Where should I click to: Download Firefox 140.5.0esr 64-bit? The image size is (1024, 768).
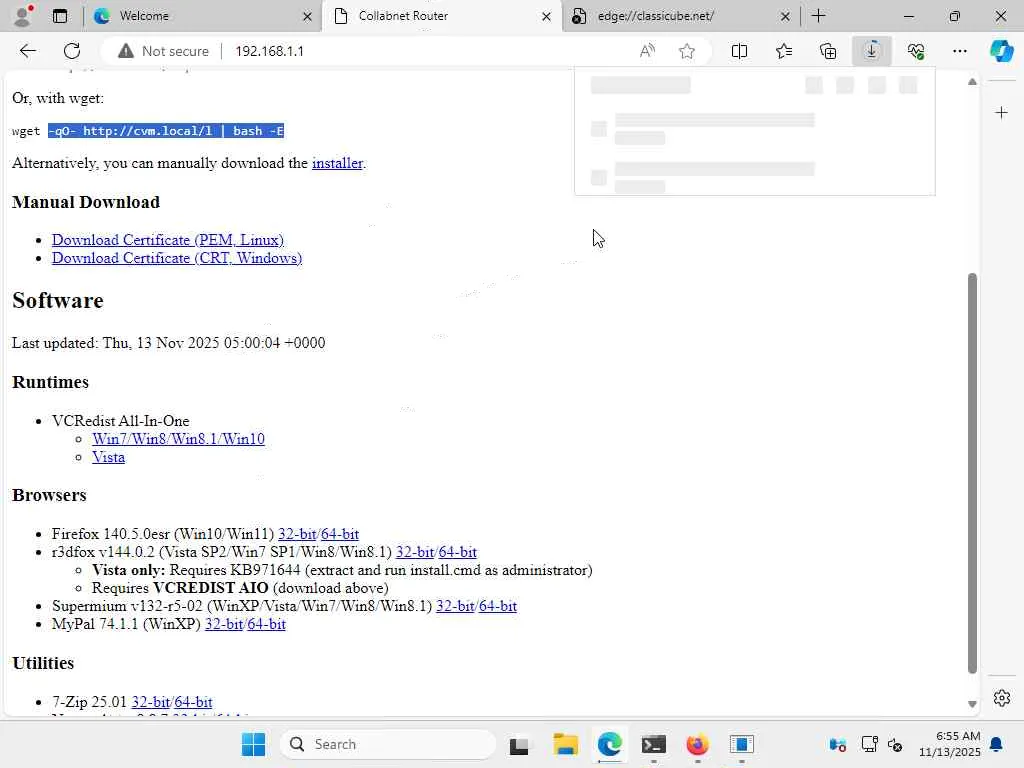point(340,534)
